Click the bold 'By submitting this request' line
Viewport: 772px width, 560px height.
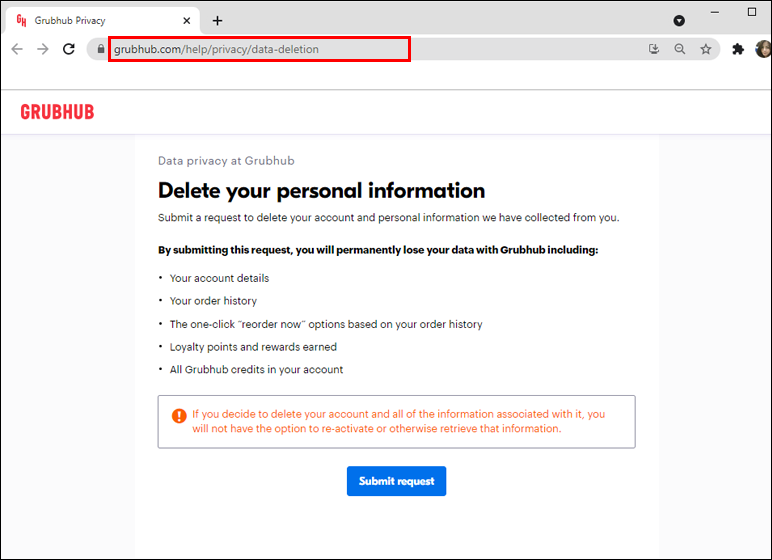click(x=378, y=250)
